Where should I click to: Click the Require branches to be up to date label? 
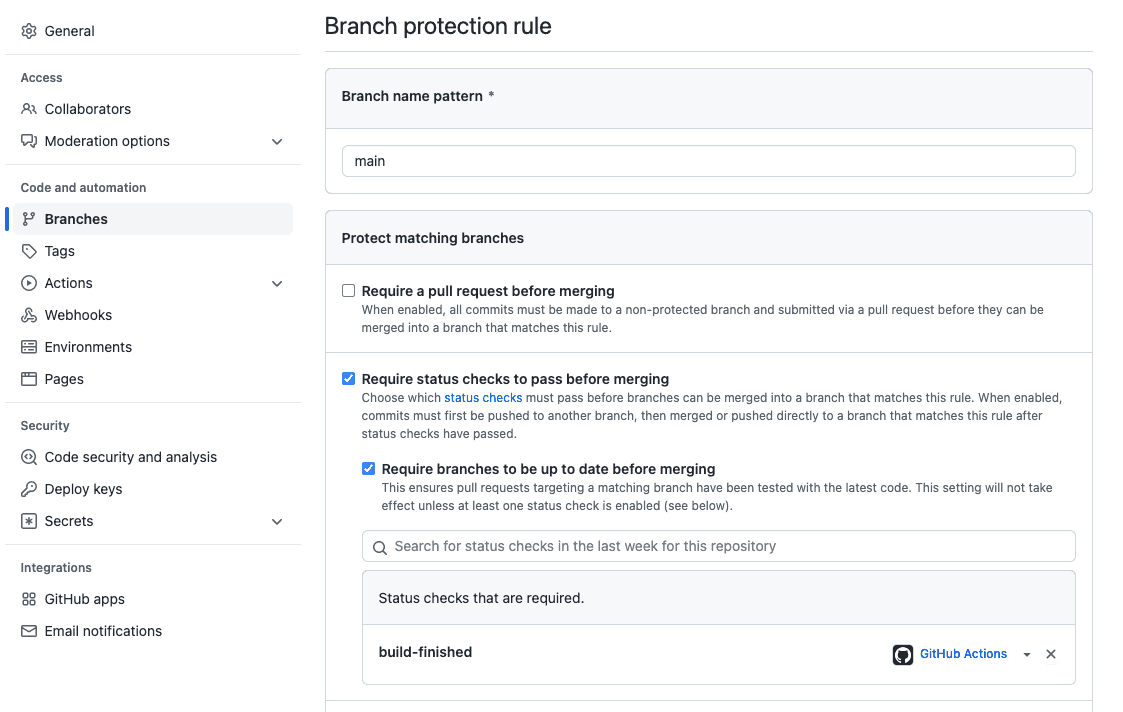pyautogui.click(x=549, y=469)
